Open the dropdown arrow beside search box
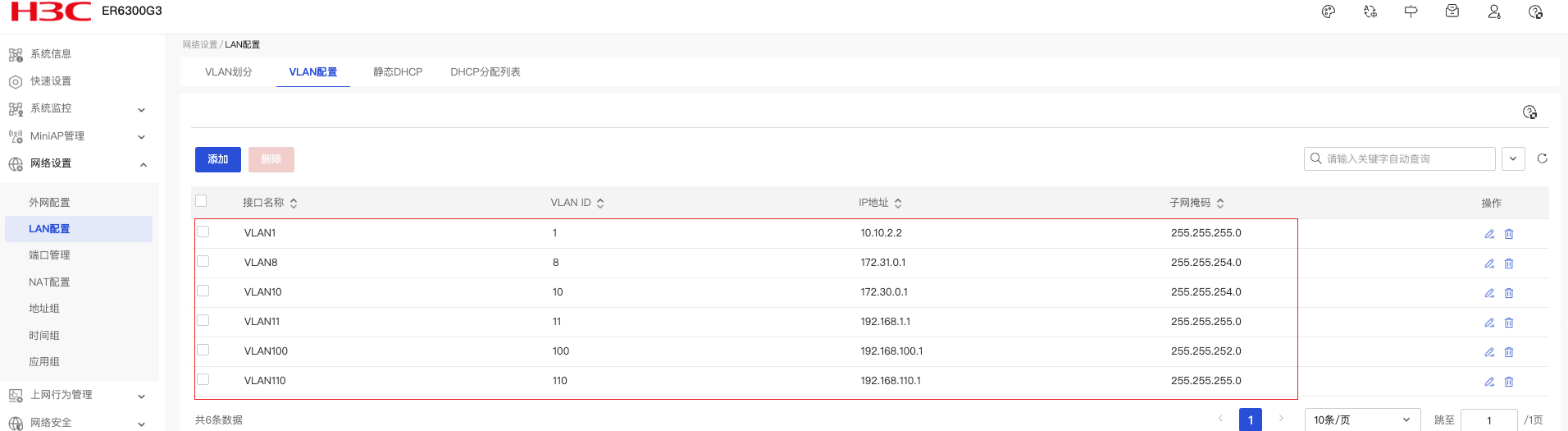Screen dimensions: 1568x431 (1513, 158)
